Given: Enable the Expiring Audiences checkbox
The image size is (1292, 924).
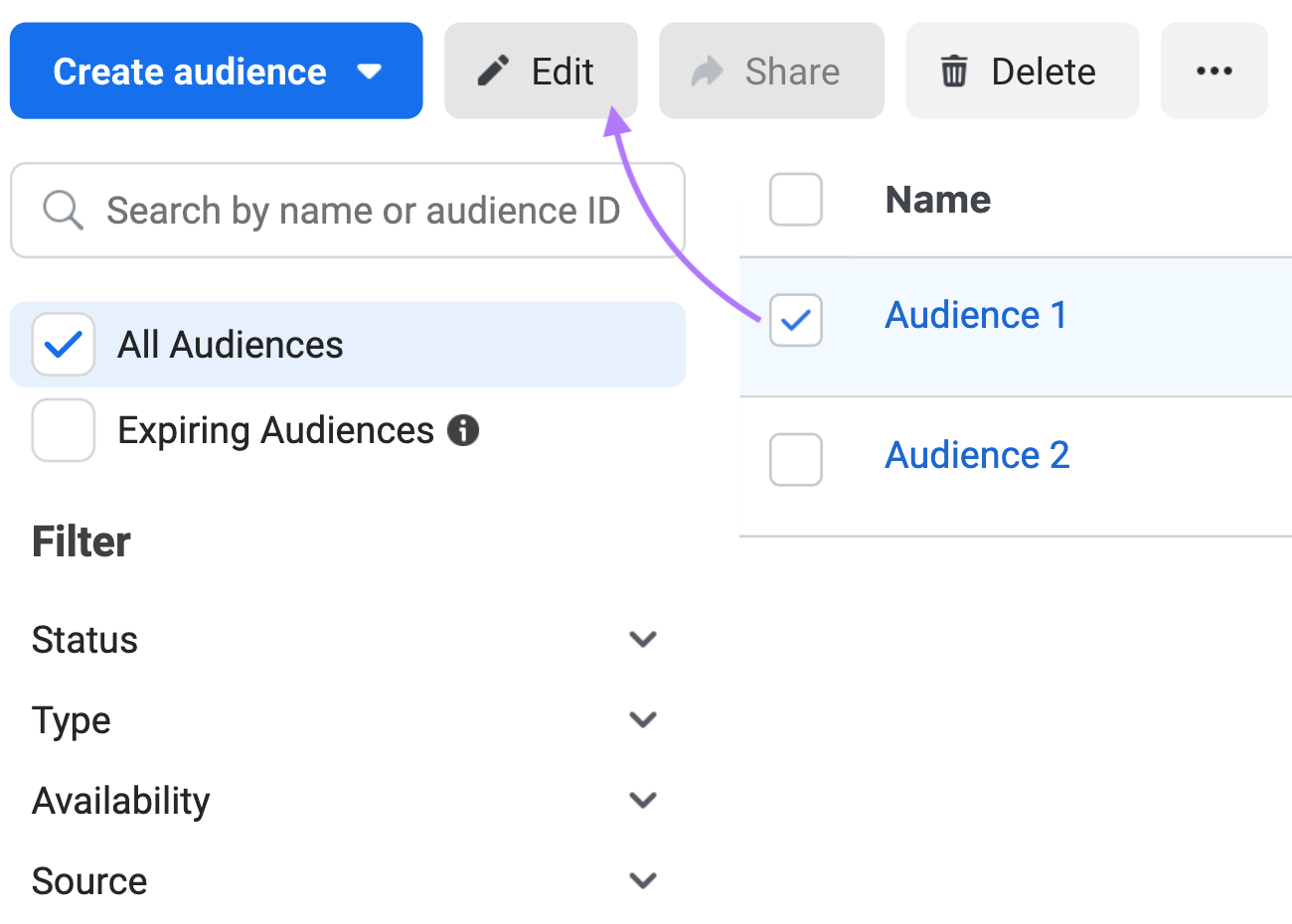Looking at the screenshot, I should pos(63,430).
